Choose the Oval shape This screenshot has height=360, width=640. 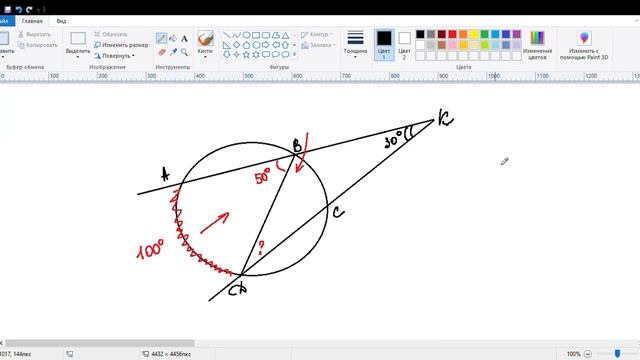click(246, 36)
